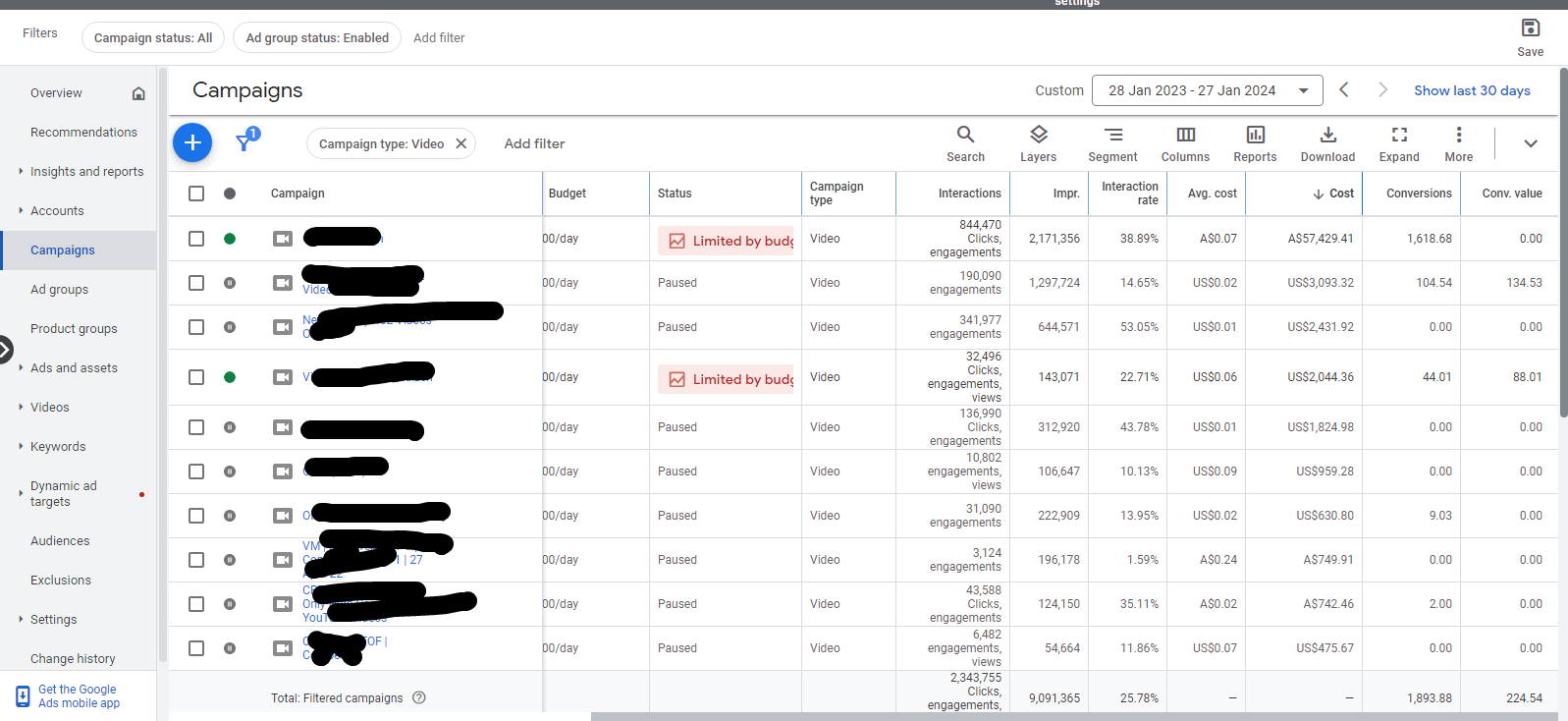Click the Save icon at top right

point(1530,36)
